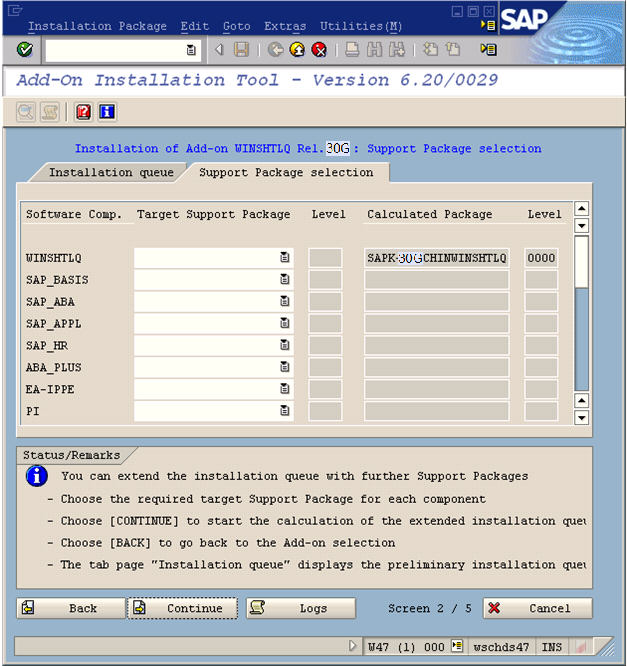Click the red online help icon
Screen dimensions: 627x666
83,112
